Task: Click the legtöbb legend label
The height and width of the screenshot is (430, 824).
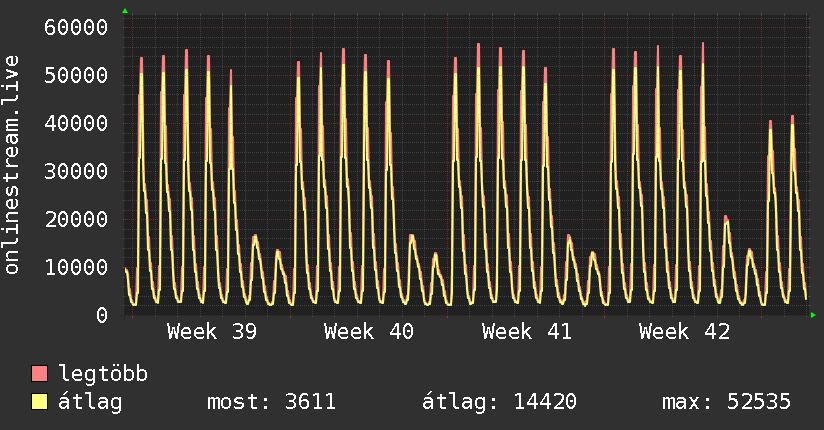Action: coord(104,375)
